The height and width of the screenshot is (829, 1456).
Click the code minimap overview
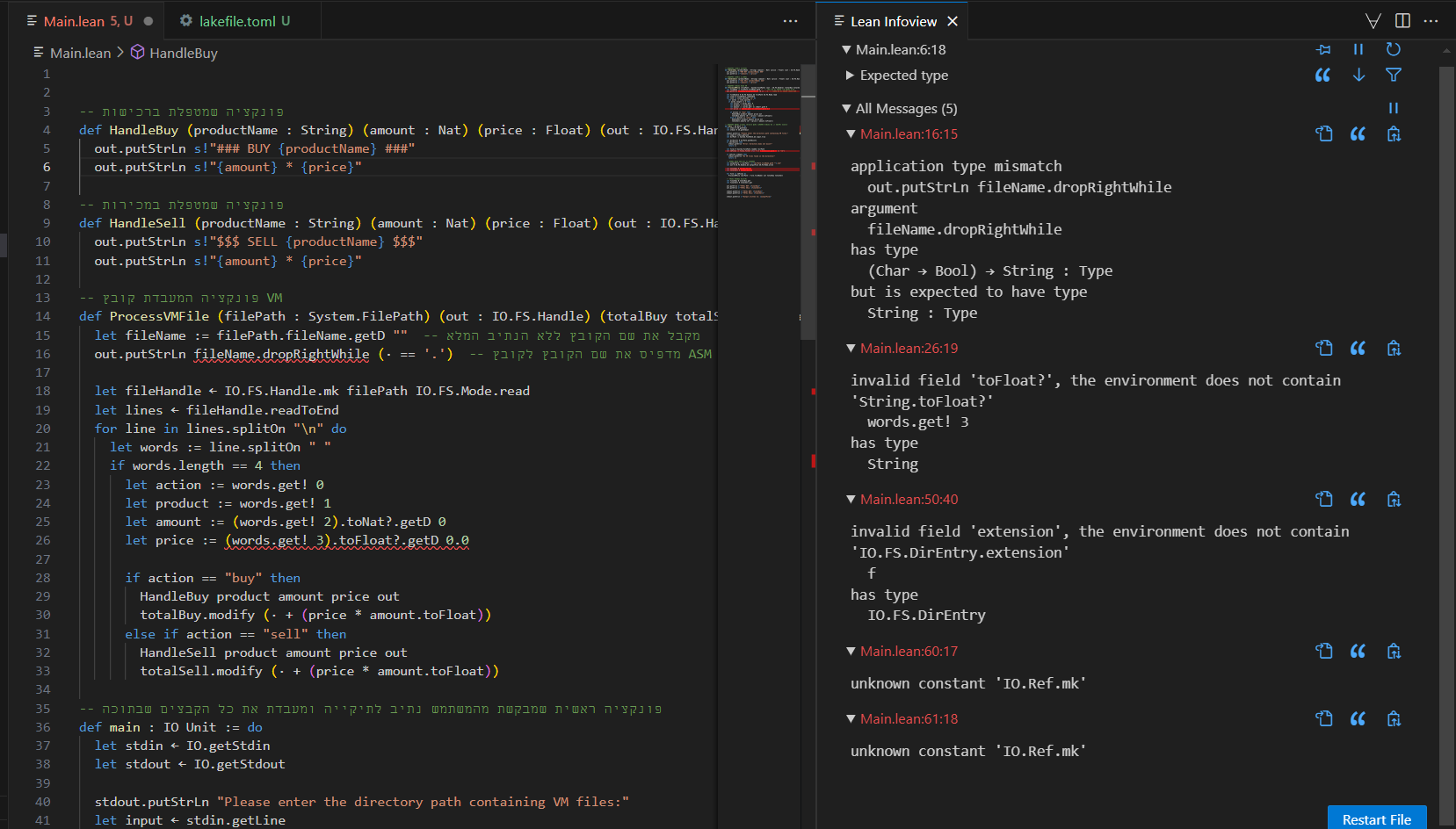pyautogui.click(x=762, y=132)
